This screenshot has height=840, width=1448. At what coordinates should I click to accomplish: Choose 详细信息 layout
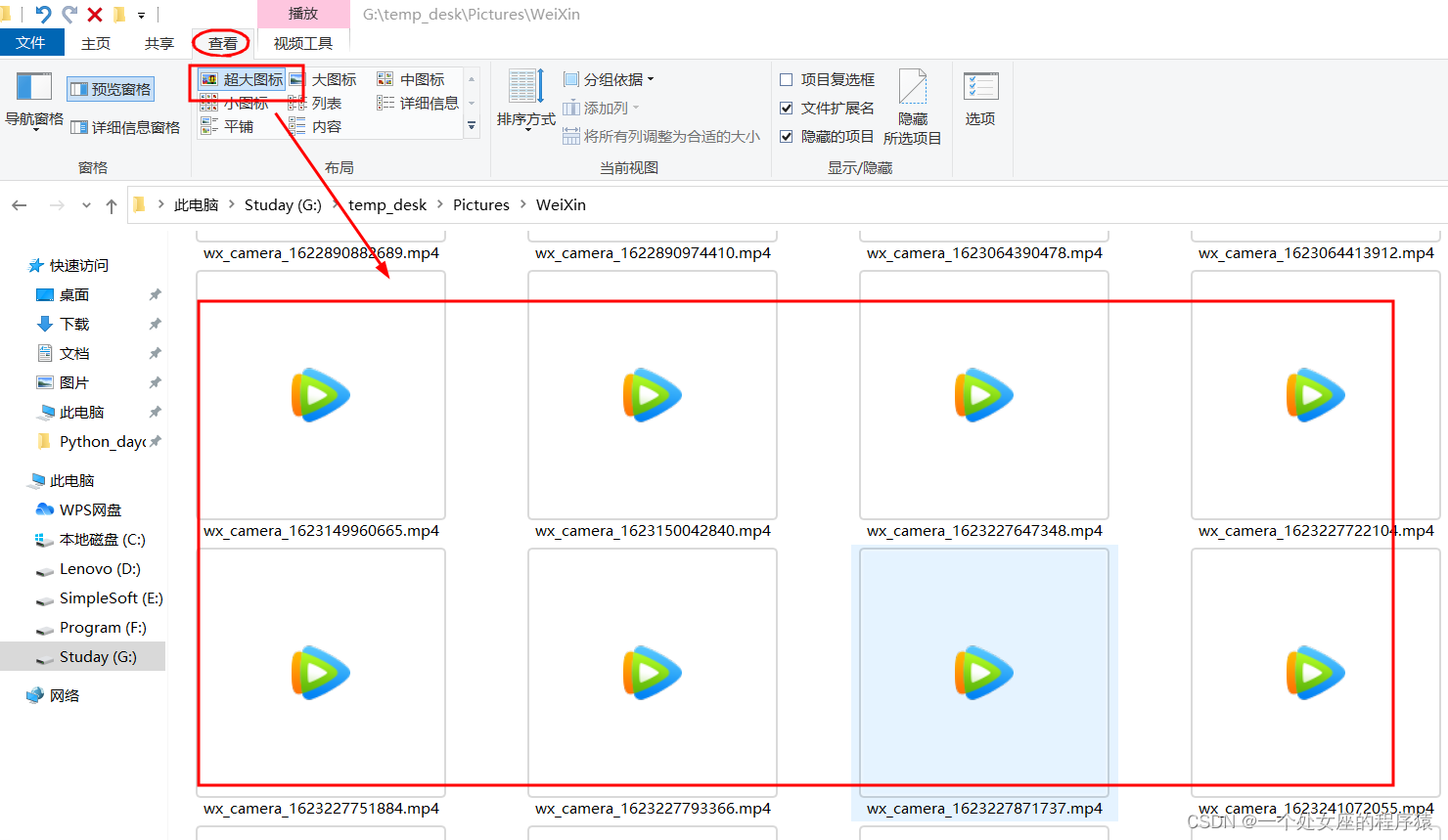[418, 103]
